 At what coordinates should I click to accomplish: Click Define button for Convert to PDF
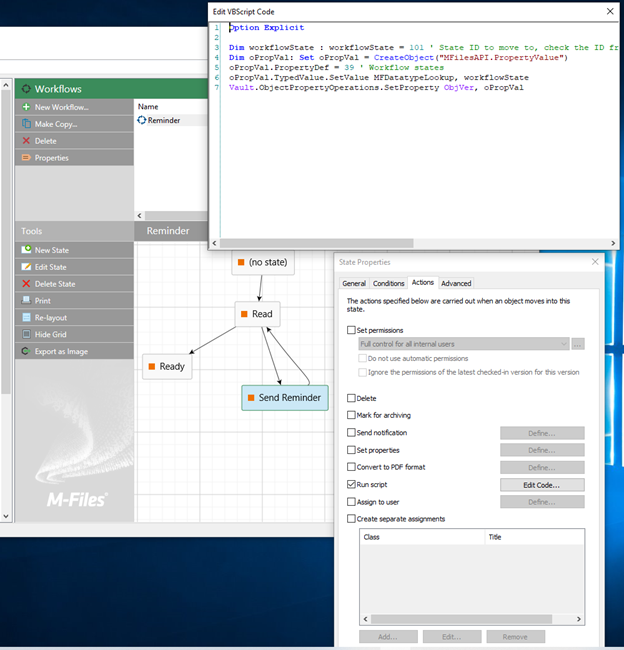tap(542, 467)
